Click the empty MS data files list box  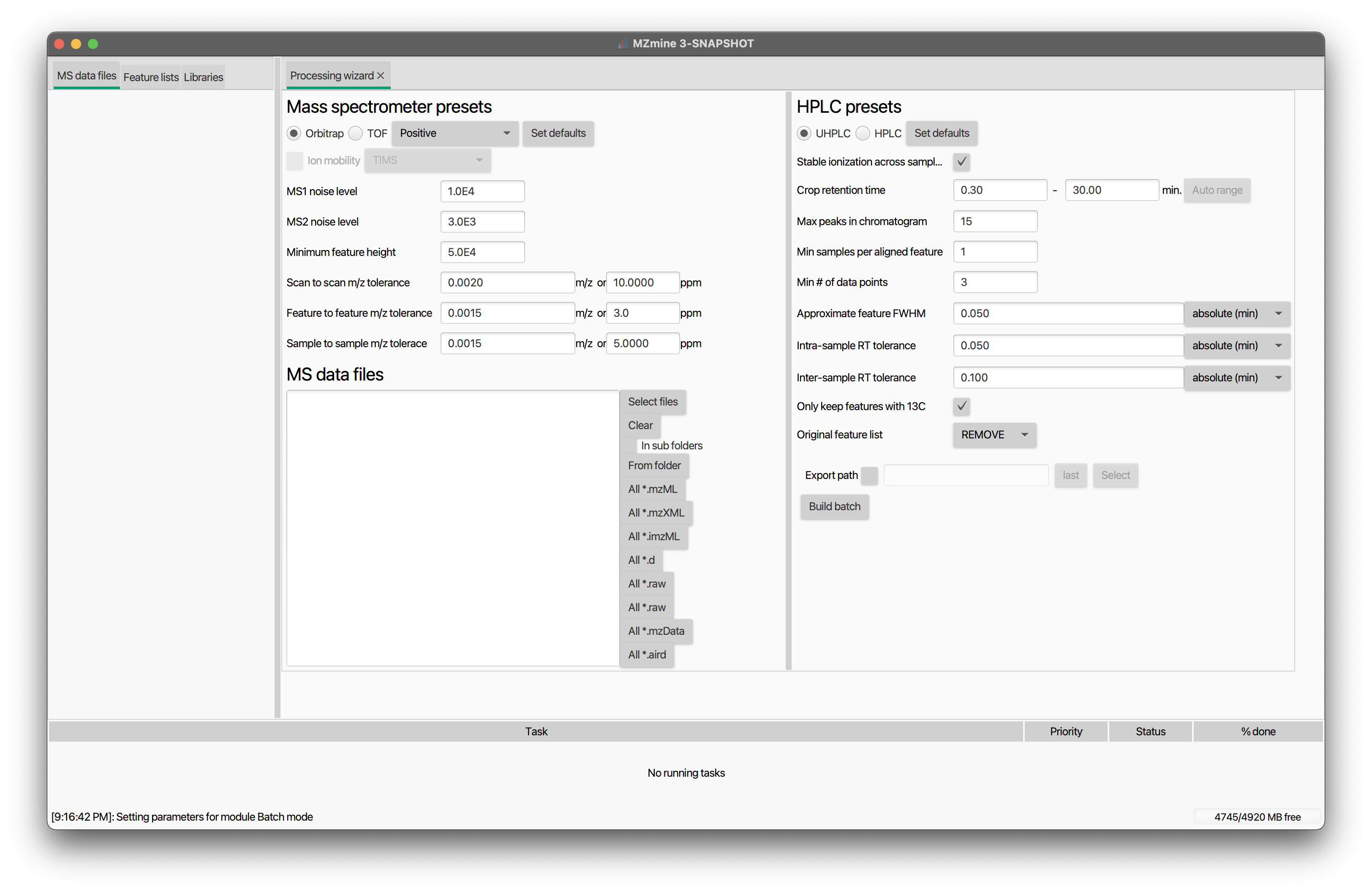pyautogui.click(x=452, y=528)
